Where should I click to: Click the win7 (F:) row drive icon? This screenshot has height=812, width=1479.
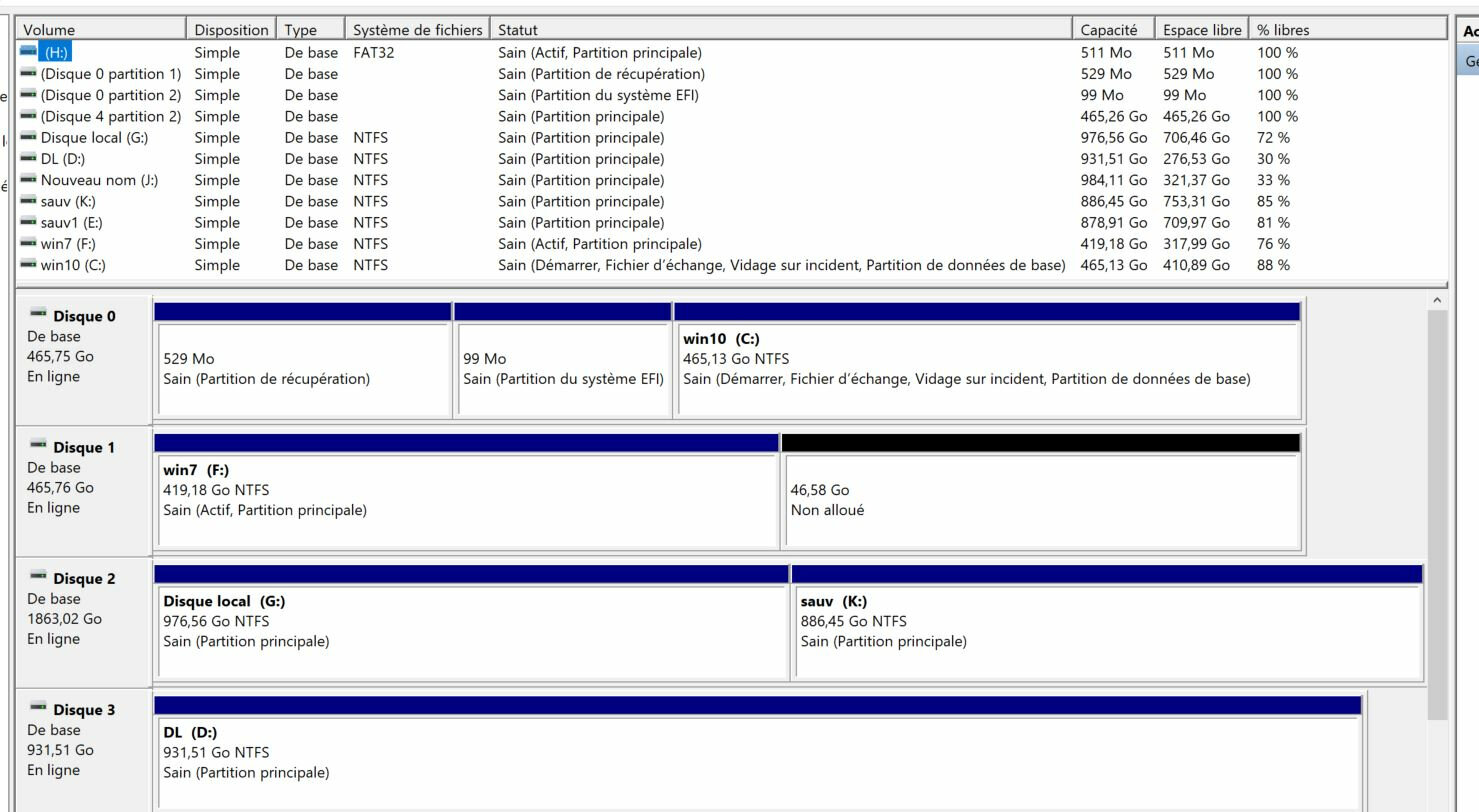pos(28,244)
